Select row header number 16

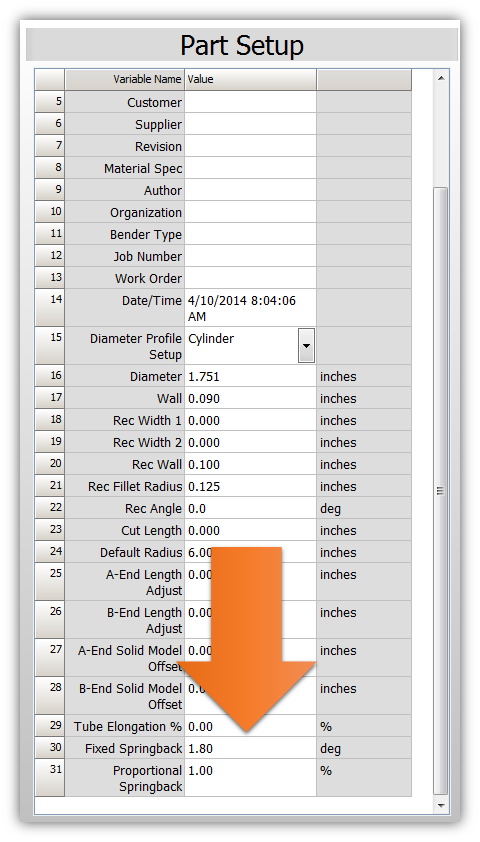click(50, 376)
